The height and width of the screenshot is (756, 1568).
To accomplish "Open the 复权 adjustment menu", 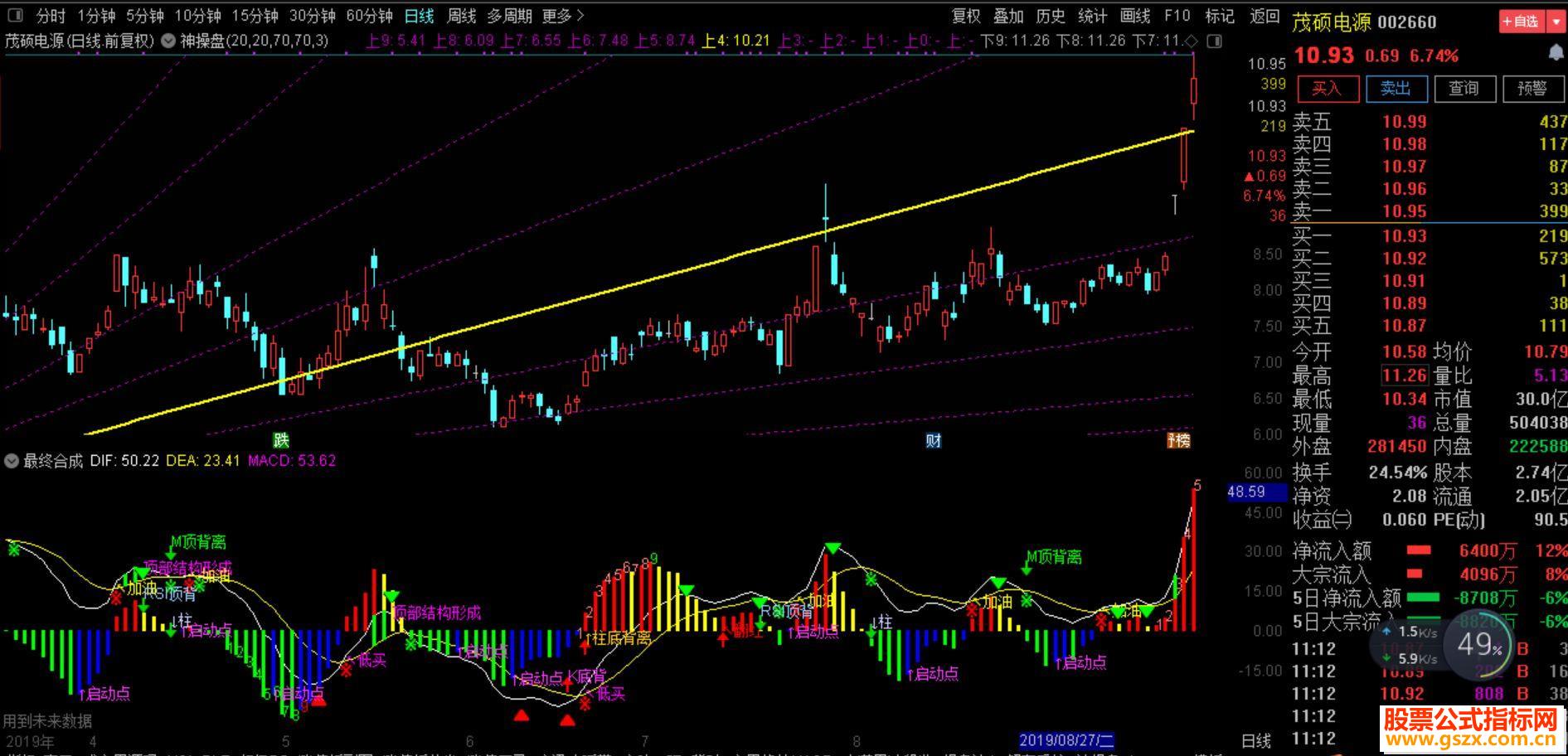I will [965, 17].
